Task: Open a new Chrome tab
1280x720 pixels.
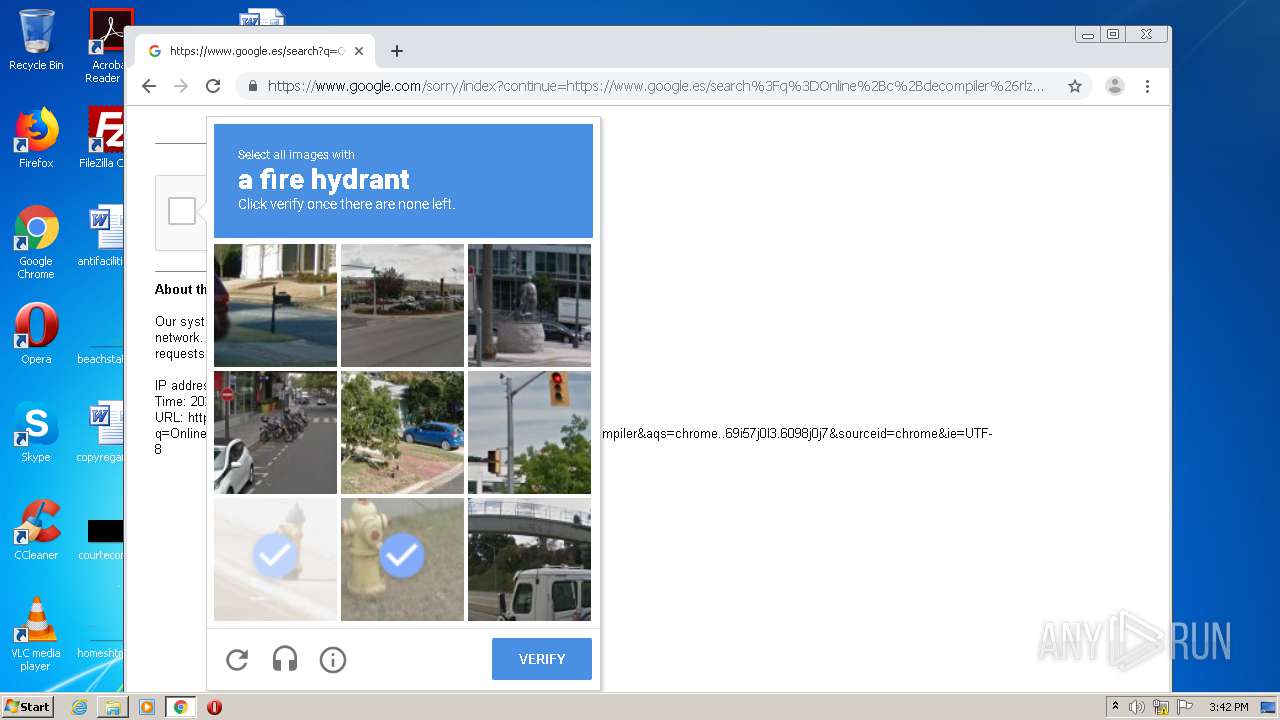Action: point(397,51)
